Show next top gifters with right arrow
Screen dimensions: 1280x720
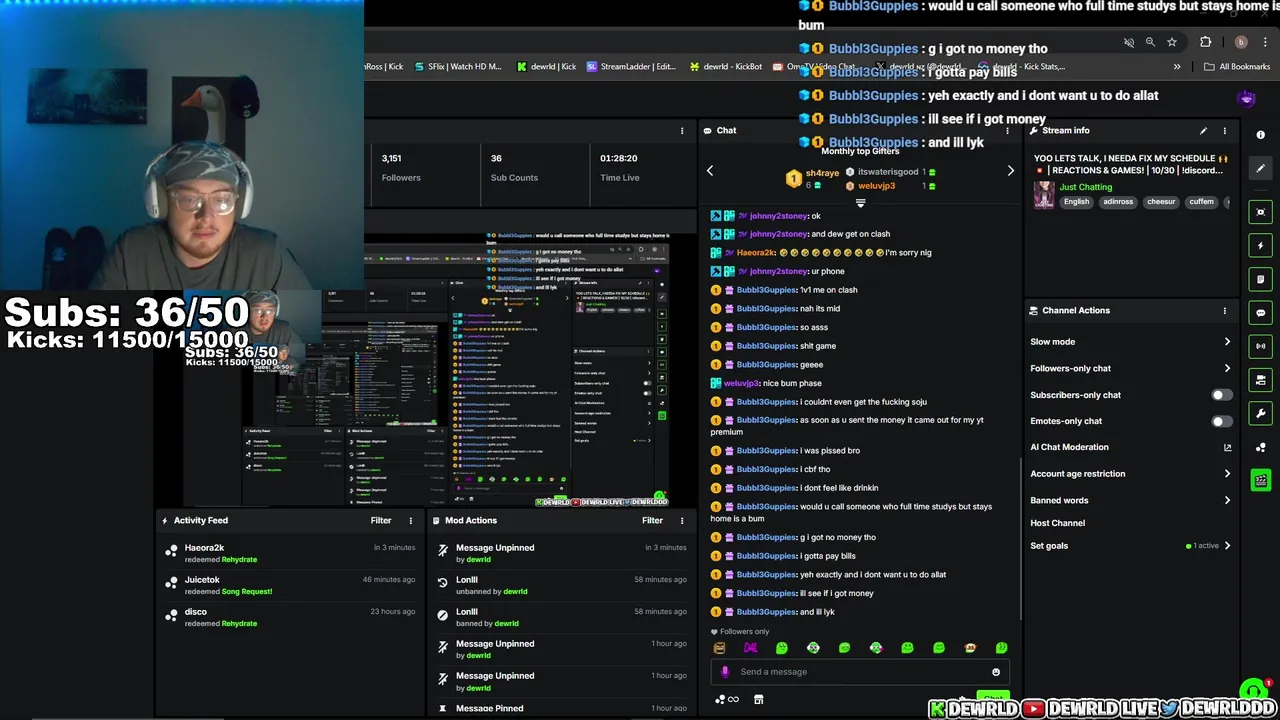point(1010,171)
